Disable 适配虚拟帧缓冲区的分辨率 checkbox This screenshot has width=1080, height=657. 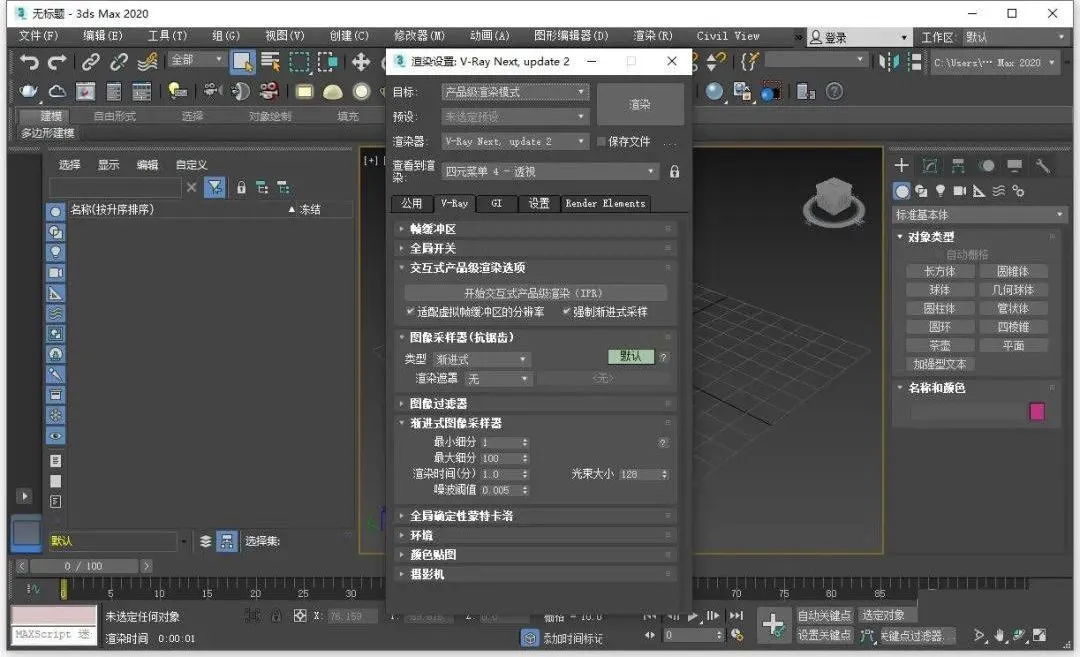[x=411, y=312]
